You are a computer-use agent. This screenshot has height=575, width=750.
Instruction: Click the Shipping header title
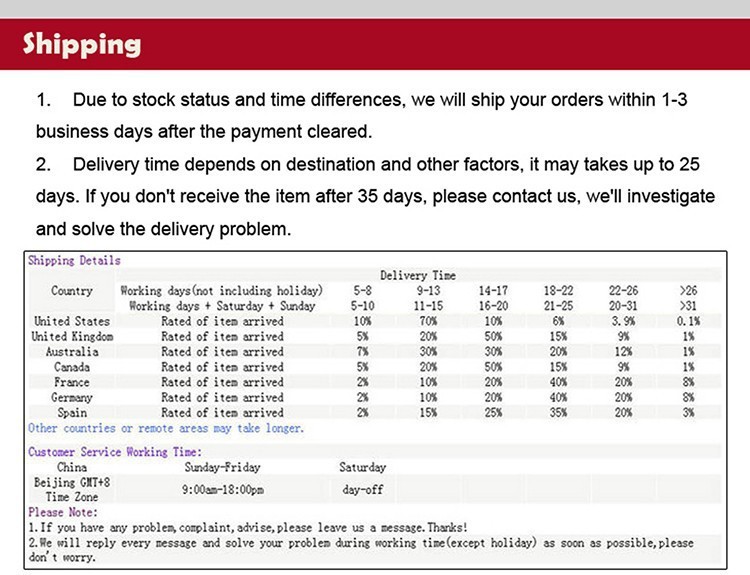(x=82, y=45)
